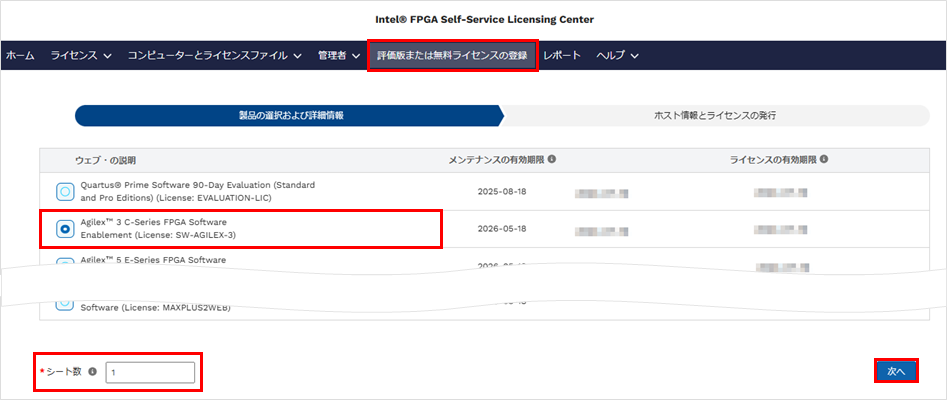Image resolution: width=947 pixels, height=400 pixels.
Task: Expand the ライセンス dropdown menu
Action: click(x=81, y=56)
